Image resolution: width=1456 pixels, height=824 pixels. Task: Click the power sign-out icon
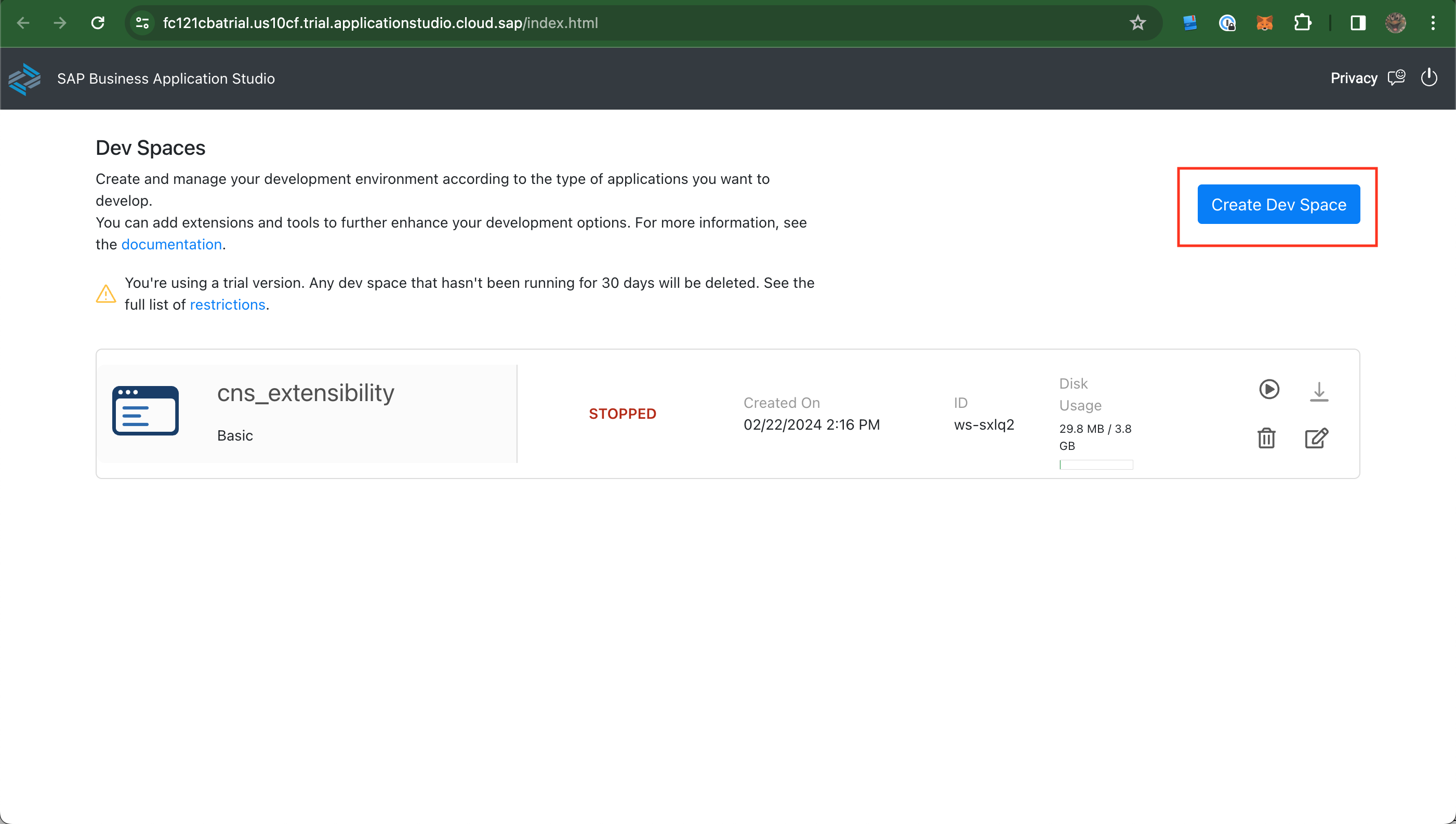click(1429, 77)
